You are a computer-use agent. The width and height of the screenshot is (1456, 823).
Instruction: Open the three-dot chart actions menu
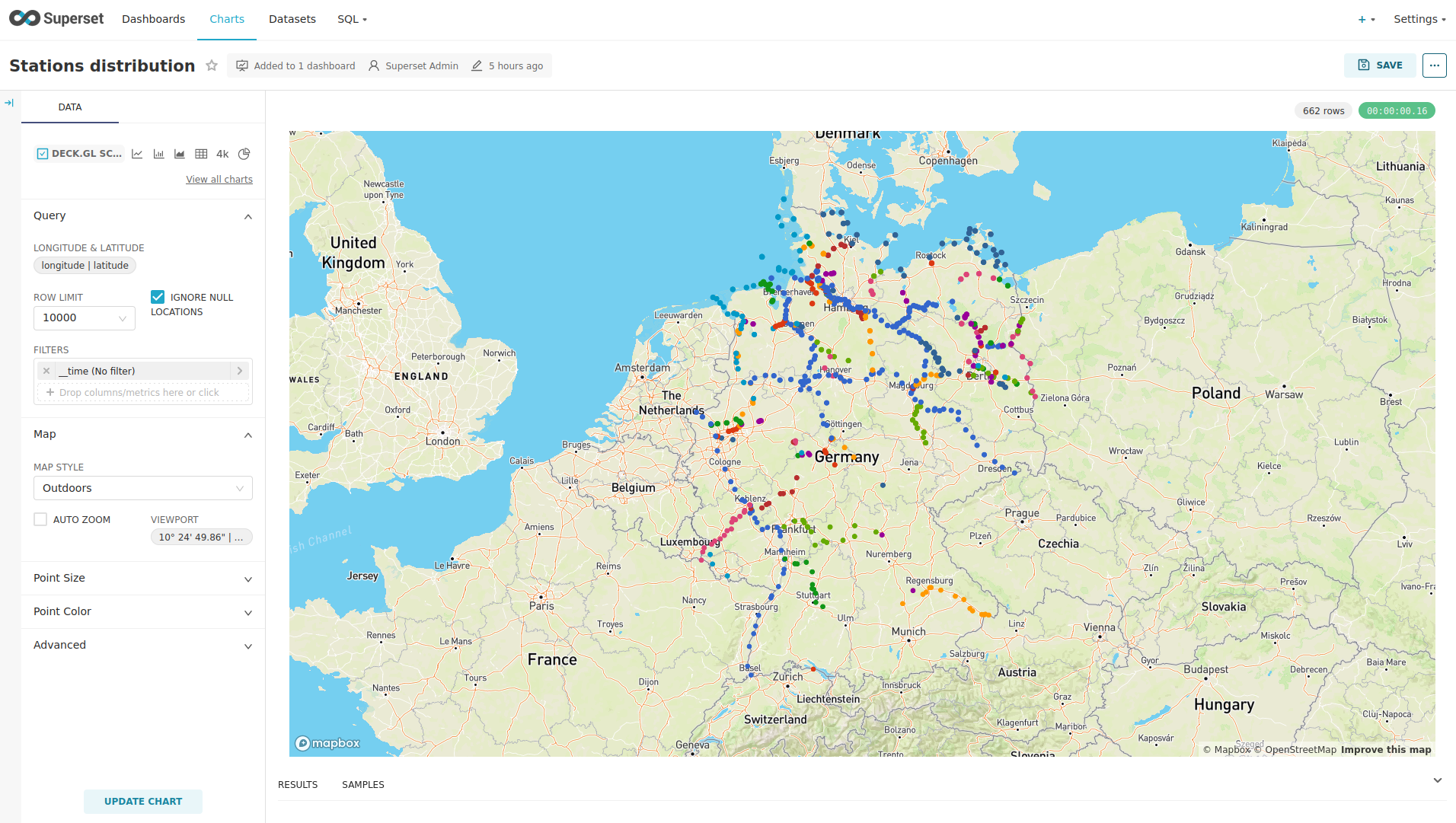(1434, 65)
